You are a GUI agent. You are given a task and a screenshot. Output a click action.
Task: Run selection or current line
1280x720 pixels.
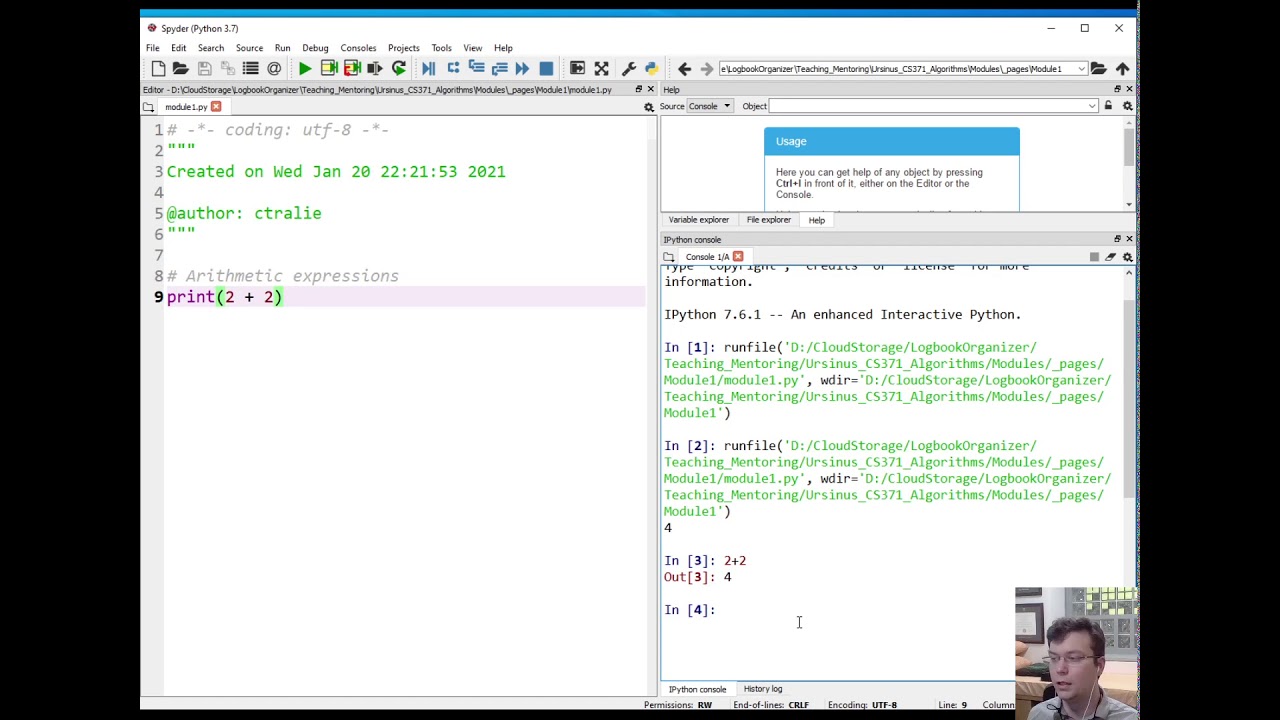coord(374,68)
